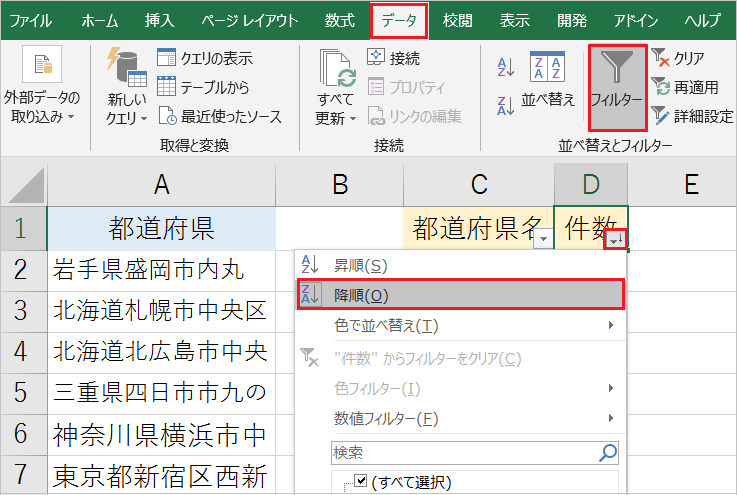Select column A header
Image resolution: width=737 pixels, height=495 pixels.
click(x=161, y=185)
